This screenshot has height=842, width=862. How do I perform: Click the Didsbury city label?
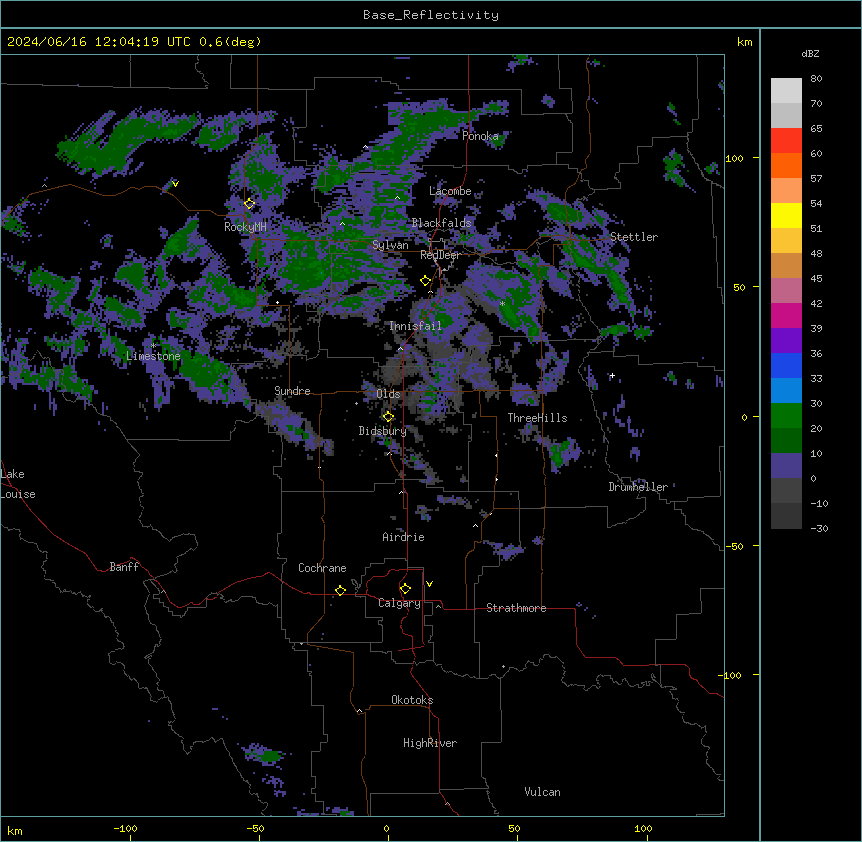pos(383,431)
